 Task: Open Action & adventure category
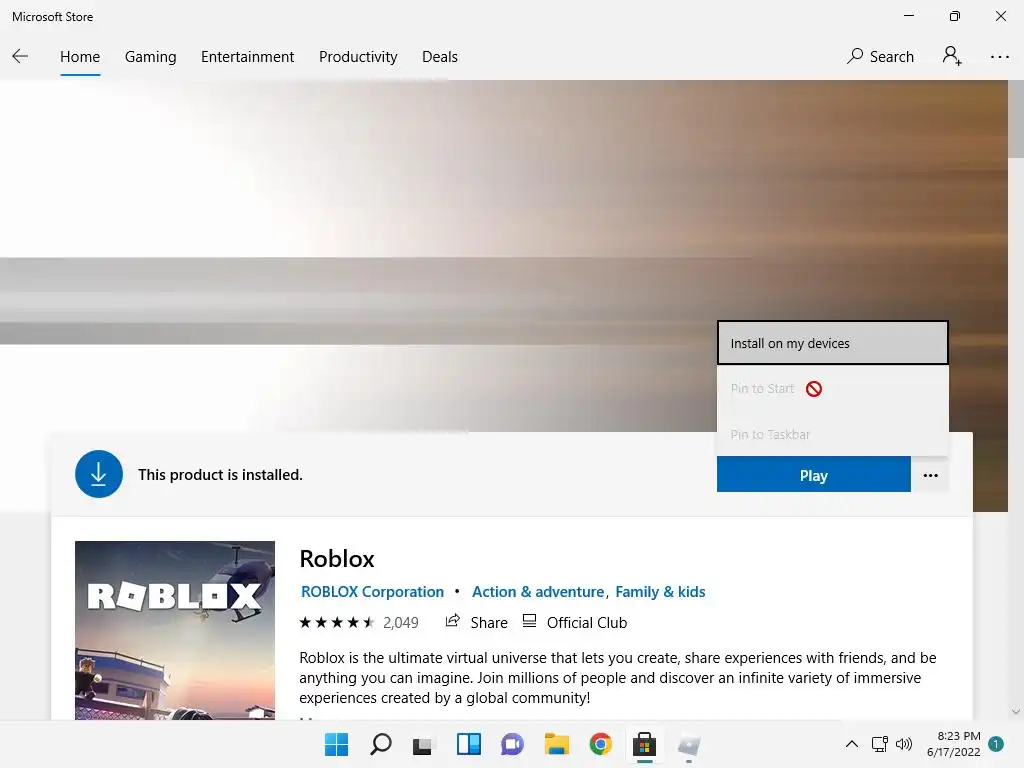[538, 592]
